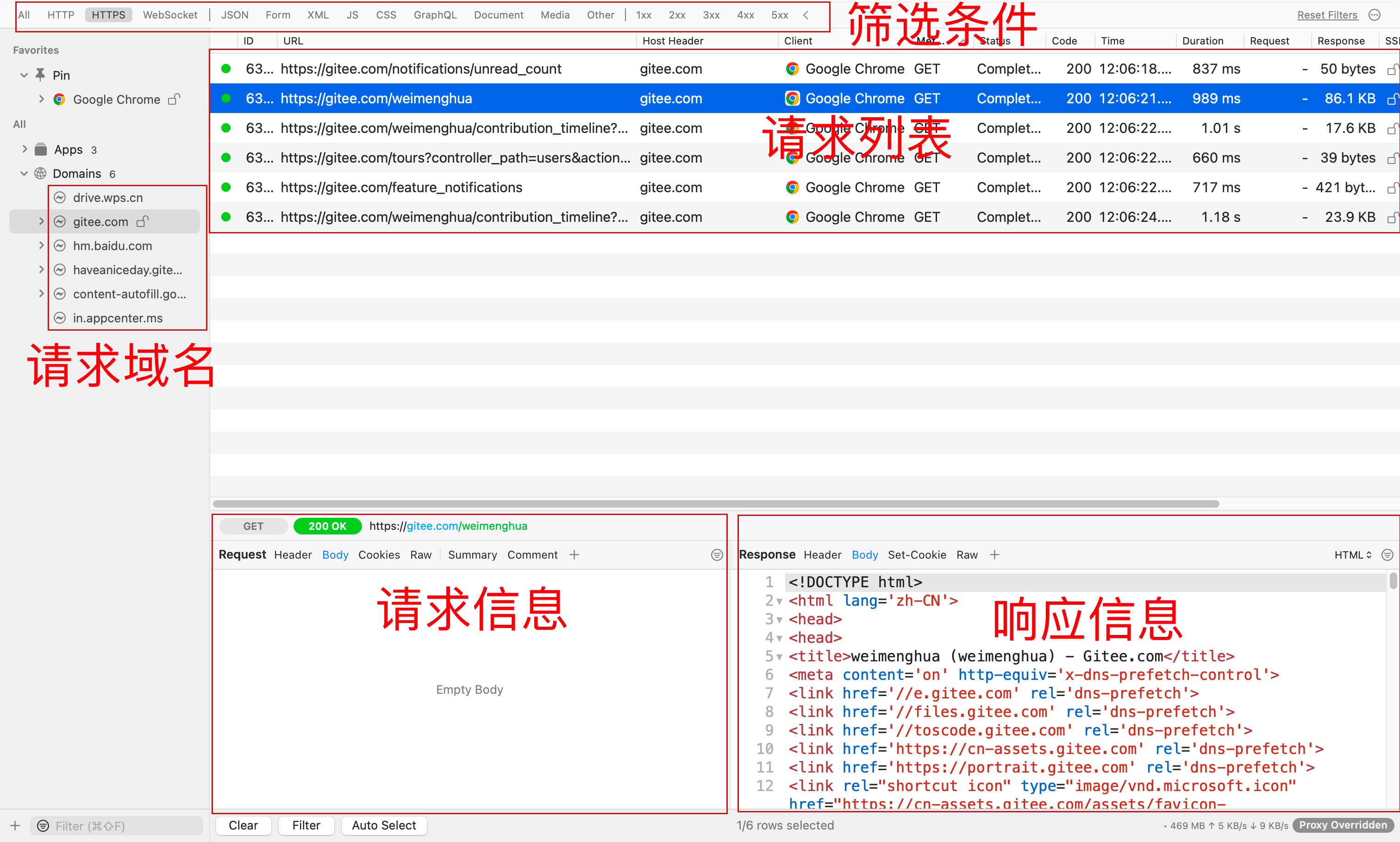Screen dimensions: 1400x842
Task: Open the Response Header tab
Action: tap(822, 555)
